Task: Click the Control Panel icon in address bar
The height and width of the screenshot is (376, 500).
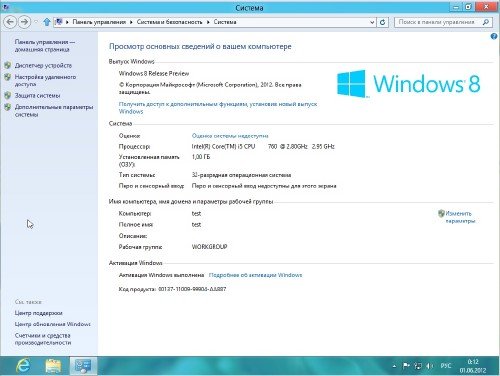Action: click(59, 22)
